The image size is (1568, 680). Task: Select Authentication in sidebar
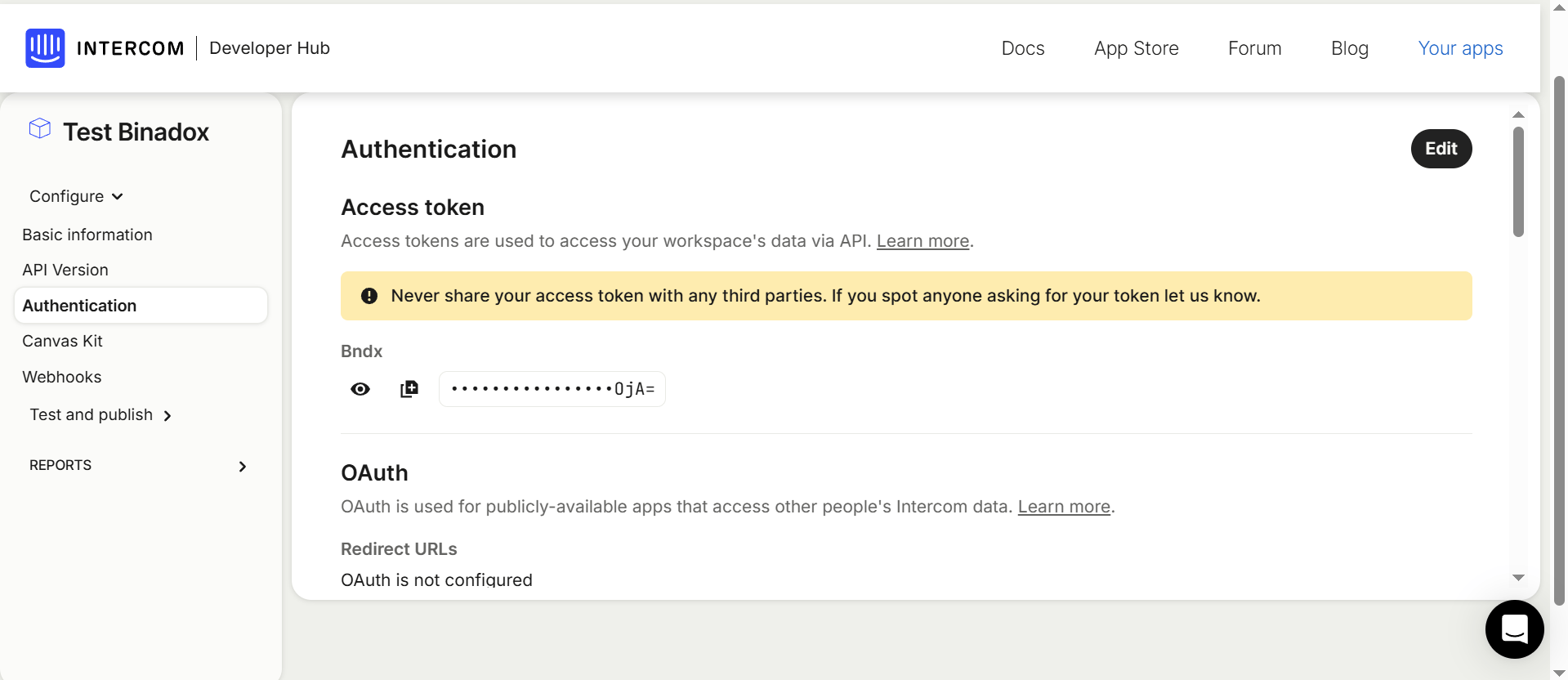click(x=141, y=306)
